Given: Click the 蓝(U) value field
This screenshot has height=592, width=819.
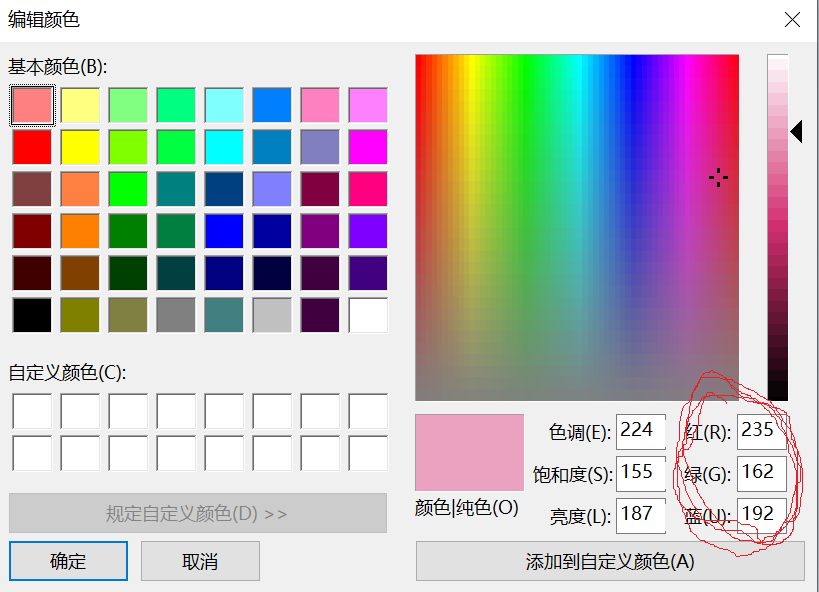Looking at the screenshot, I should pos(762,515).
